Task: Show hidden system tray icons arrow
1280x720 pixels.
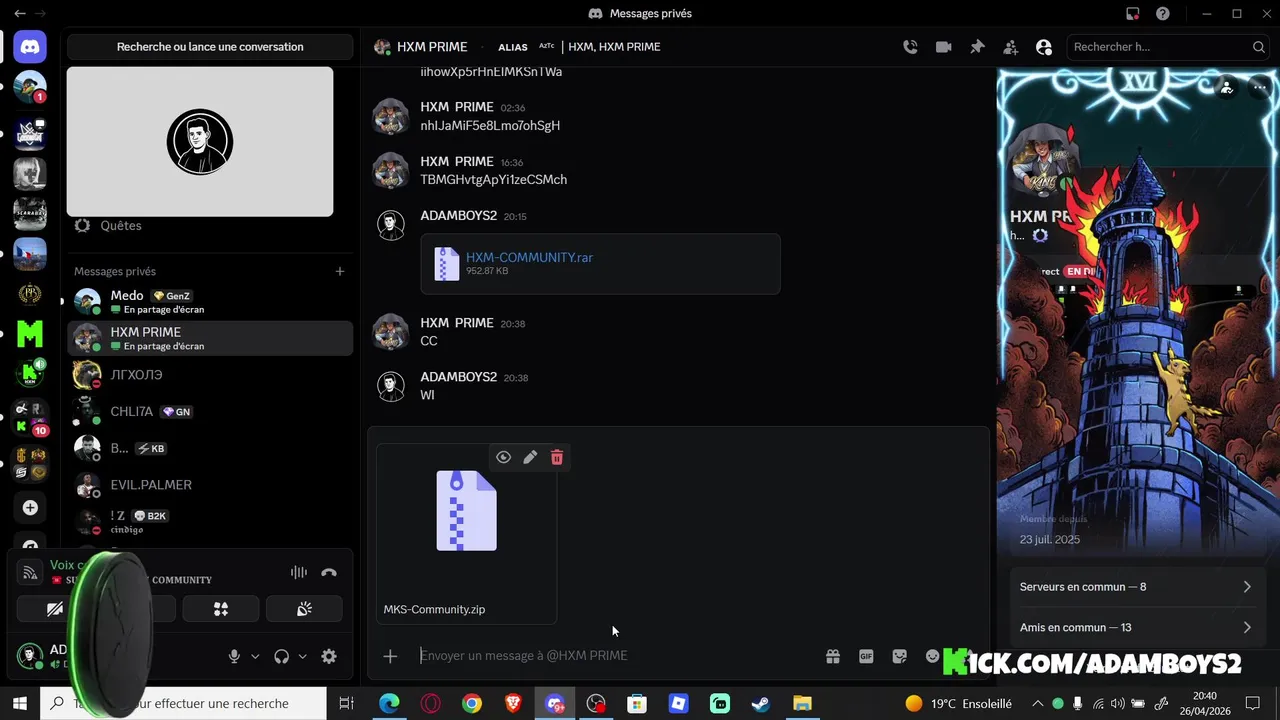Action: pos(1037,704)
